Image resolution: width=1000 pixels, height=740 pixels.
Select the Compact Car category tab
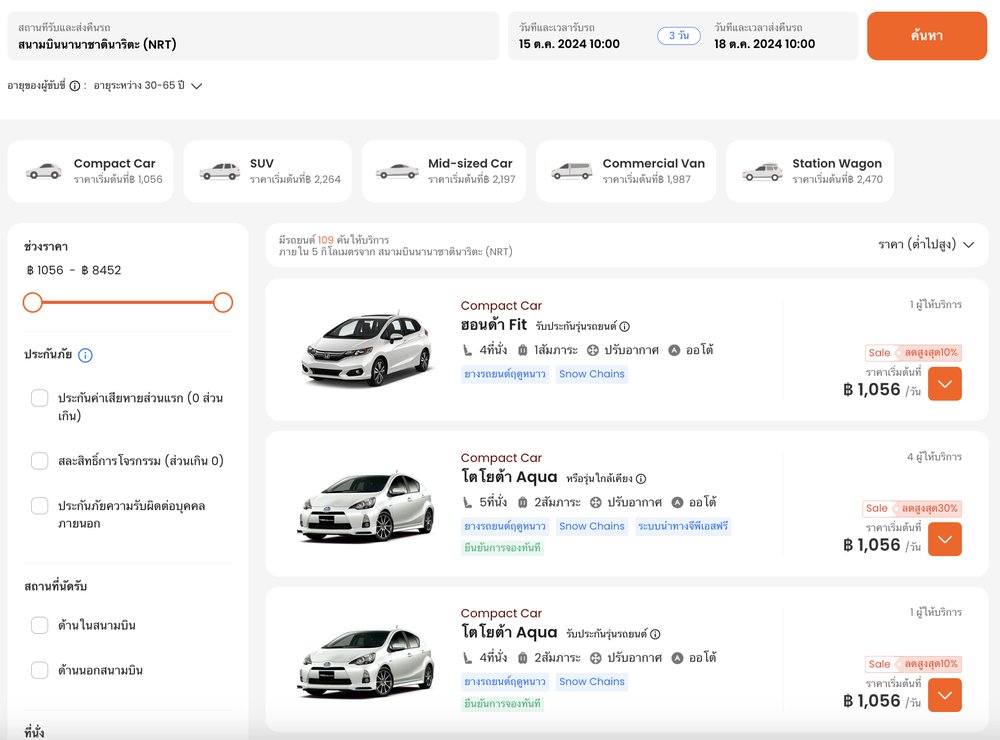(x=91, y=171)
